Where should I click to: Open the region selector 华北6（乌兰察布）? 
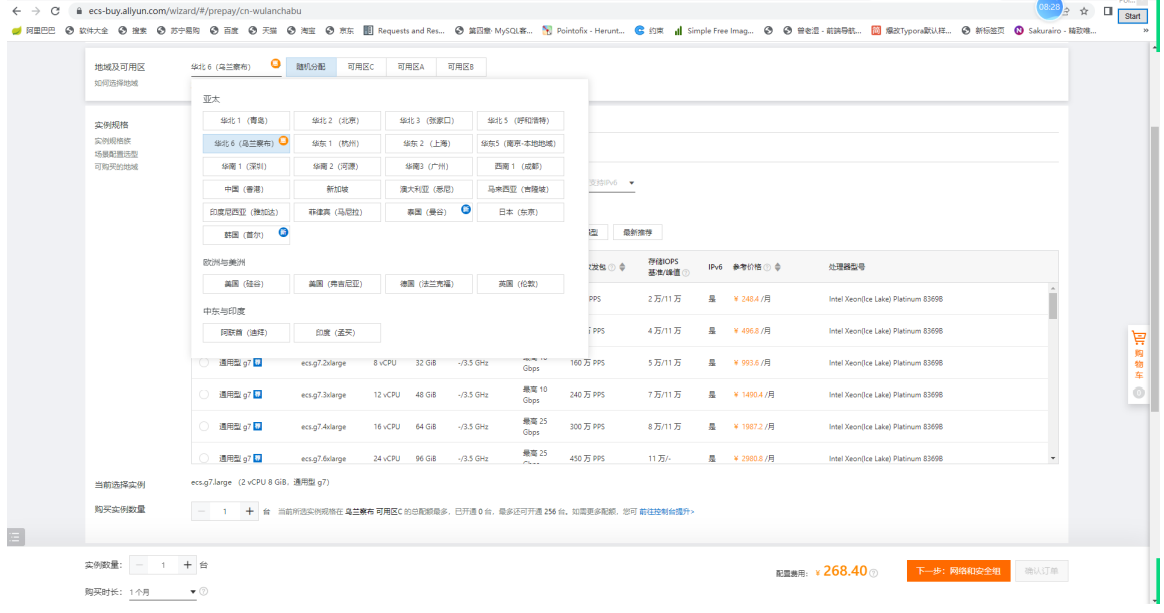click(236, 67)
